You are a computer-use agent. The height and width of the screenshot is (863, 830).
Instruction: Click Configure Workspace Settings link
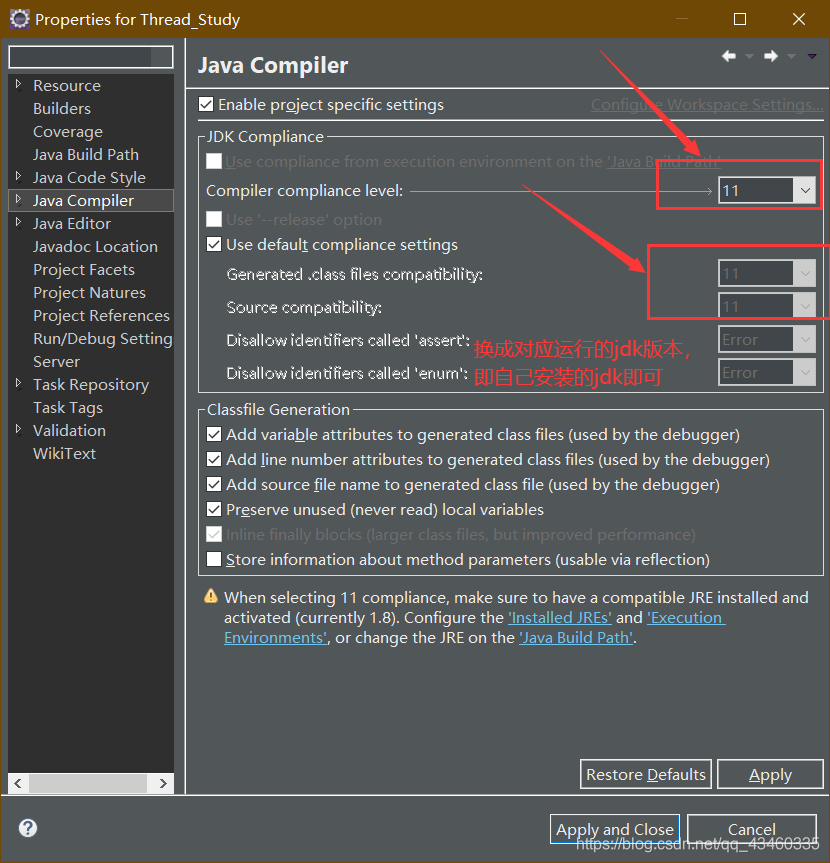coord(707,105)
